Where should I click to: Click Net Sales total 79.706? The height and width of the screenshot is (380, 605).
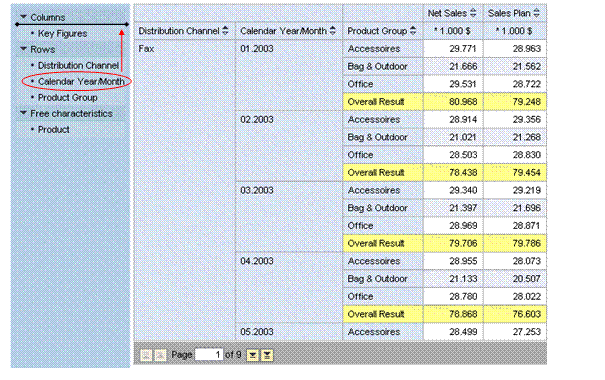tap(453, 243)
